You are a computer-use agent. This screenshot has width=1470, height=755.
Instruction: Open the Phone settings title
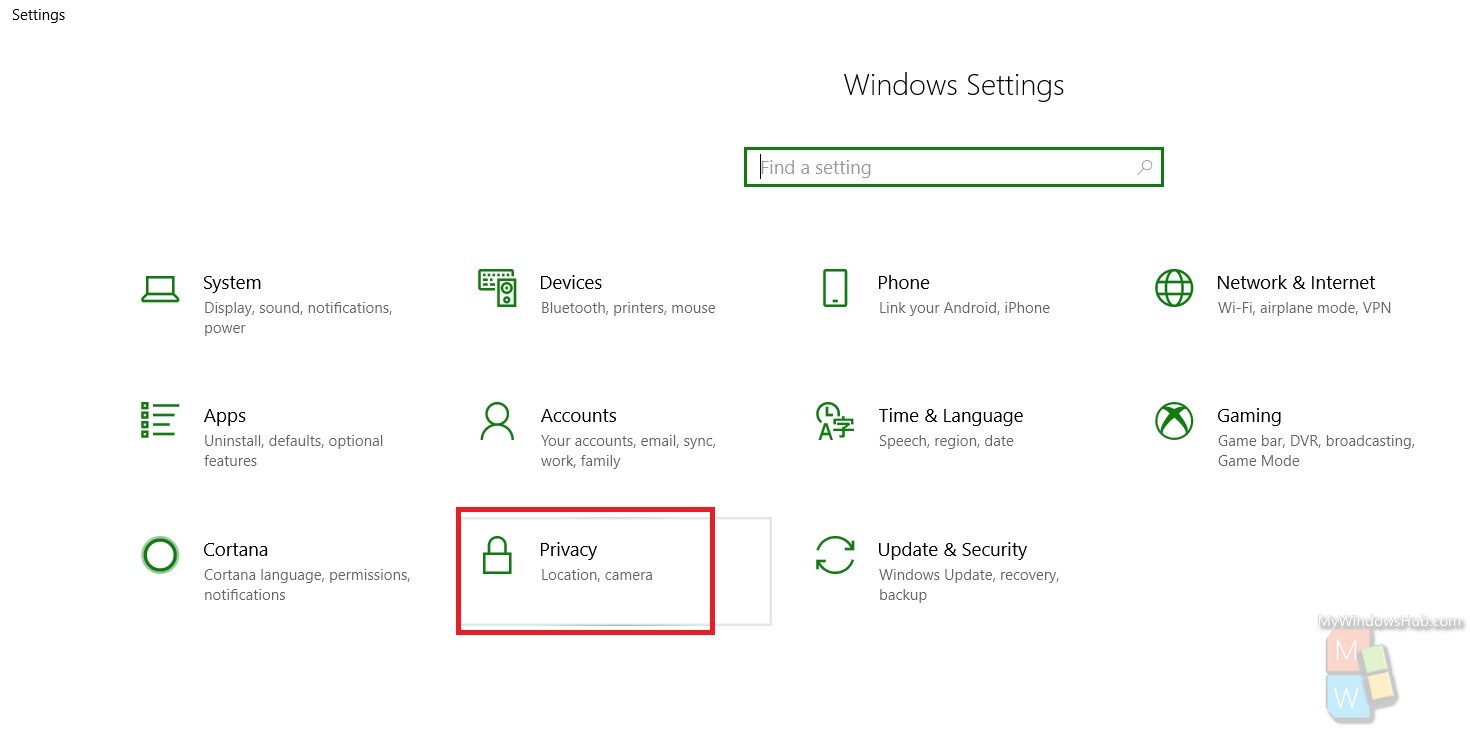(x=904, y=282)
